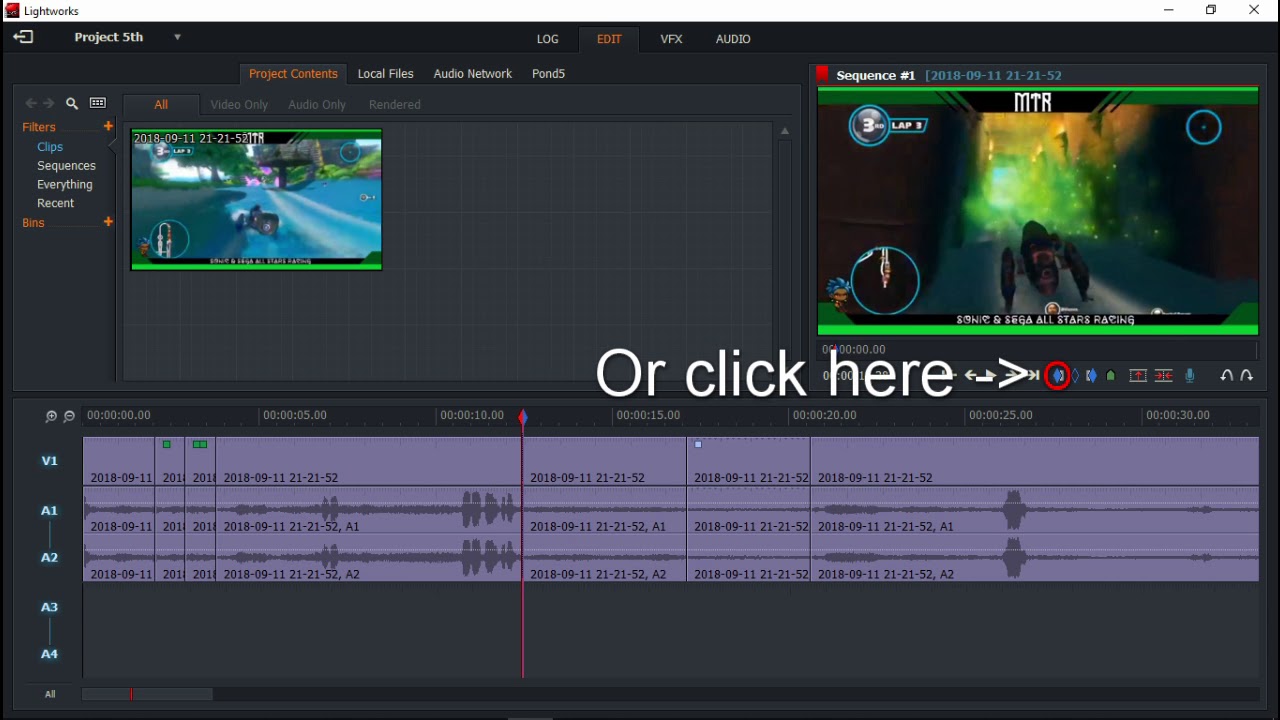Click the Filters heading
Viewport: 1280px width, 720px height.
click(39, 127)
